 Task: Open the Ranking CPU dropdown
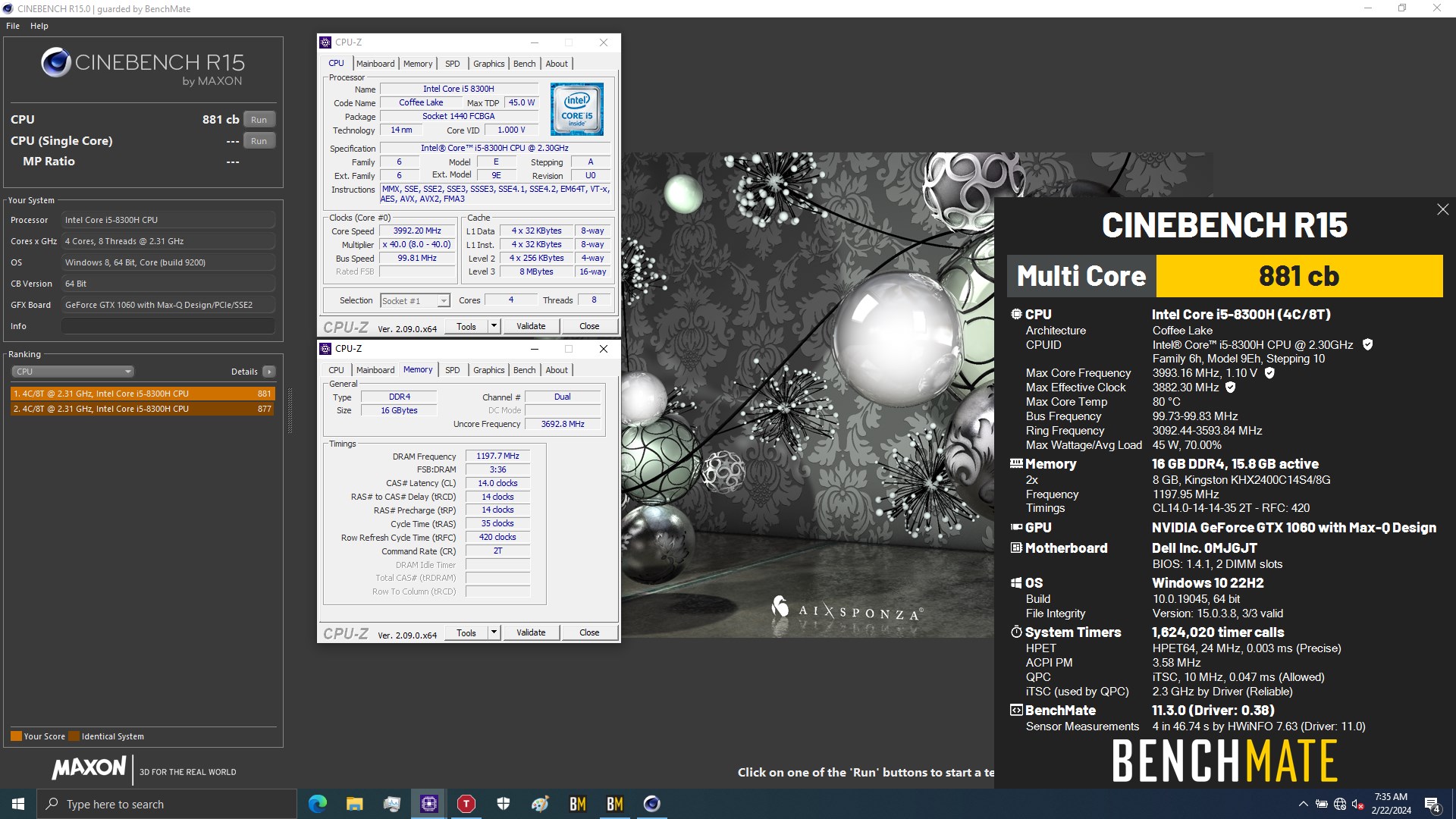tap(73, 372)
